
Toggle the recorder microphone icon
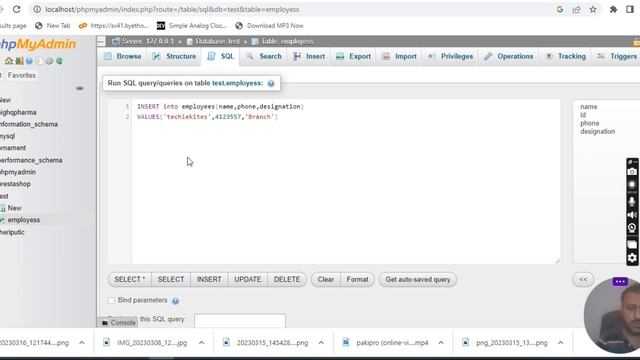(x=632, y=201)
